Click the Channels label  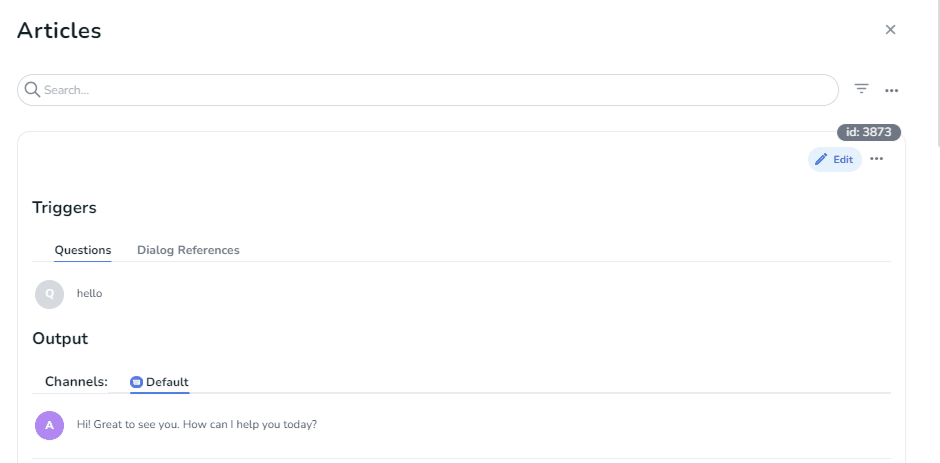point(76,382)
